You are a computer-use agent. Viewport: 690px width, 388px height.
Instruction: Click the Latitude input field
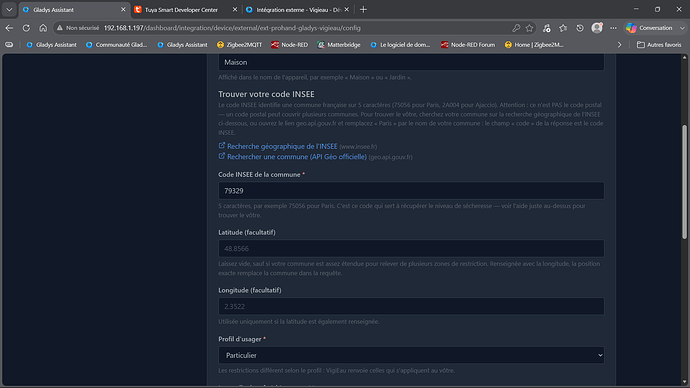[411, 249]
